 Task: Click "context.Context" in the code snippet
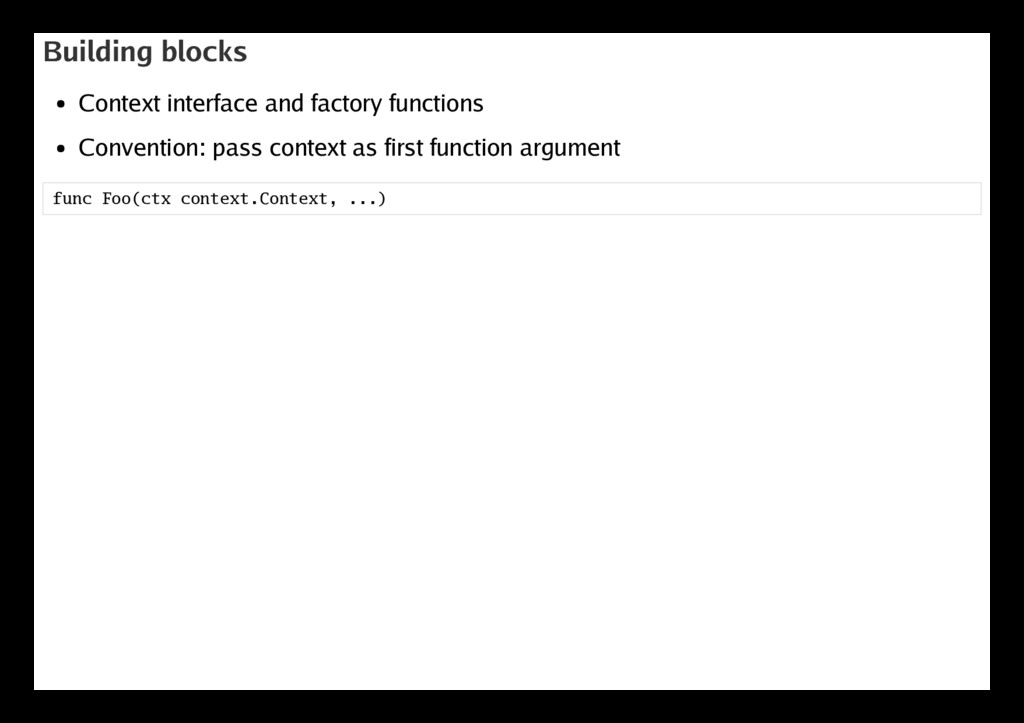coord(254,199)
